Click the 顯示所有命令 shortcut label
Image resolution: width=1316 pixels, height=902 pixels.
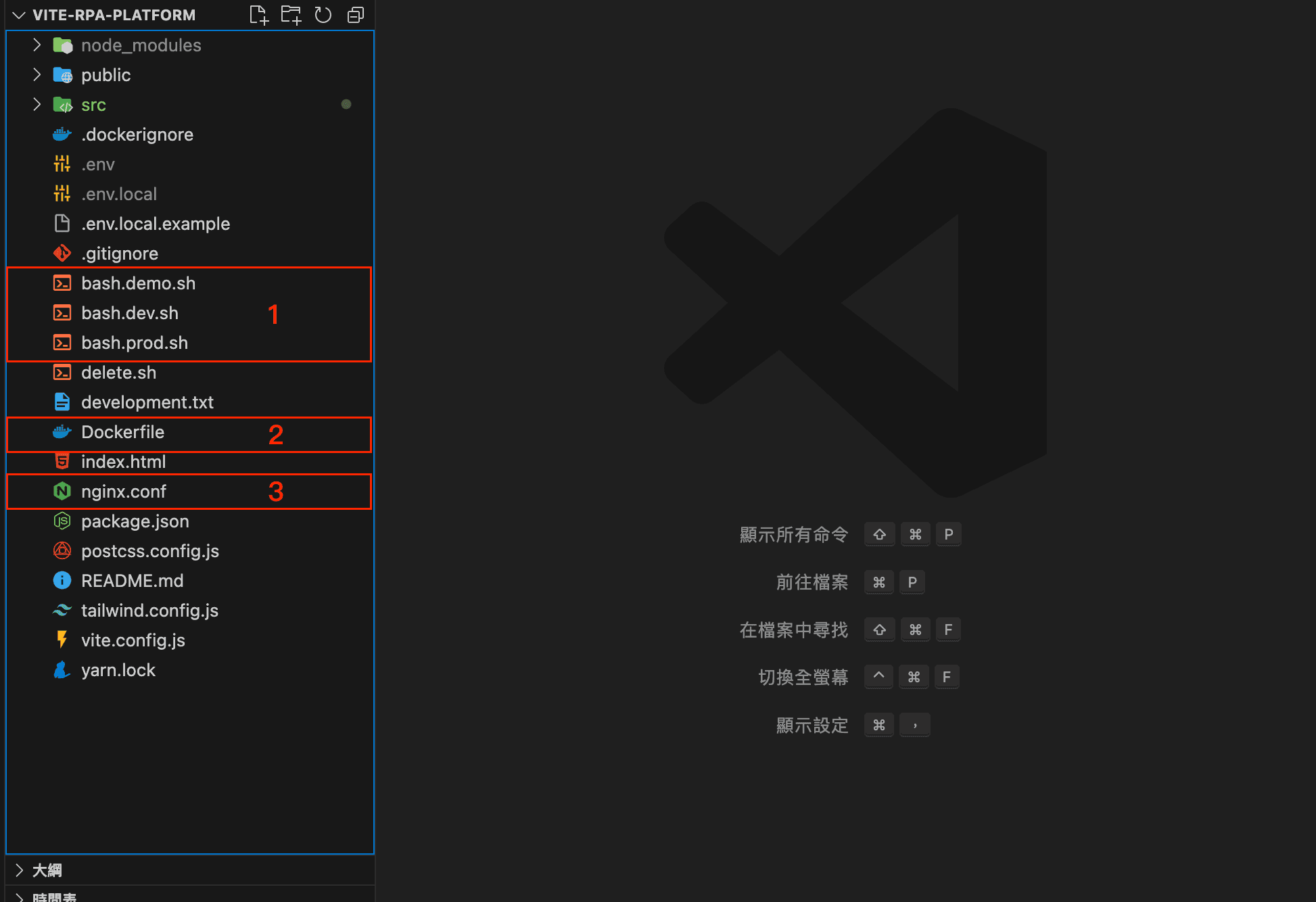pos(794,535)
